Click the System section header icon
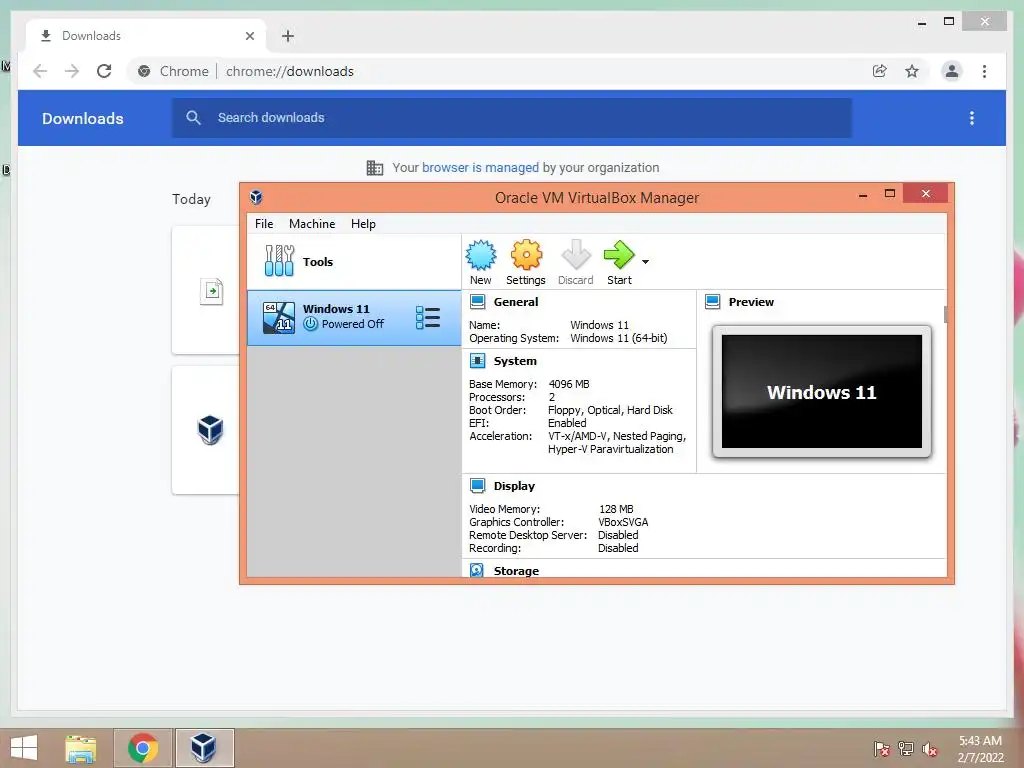Viewport: 1024px width, 768px height. click(477, 360)
